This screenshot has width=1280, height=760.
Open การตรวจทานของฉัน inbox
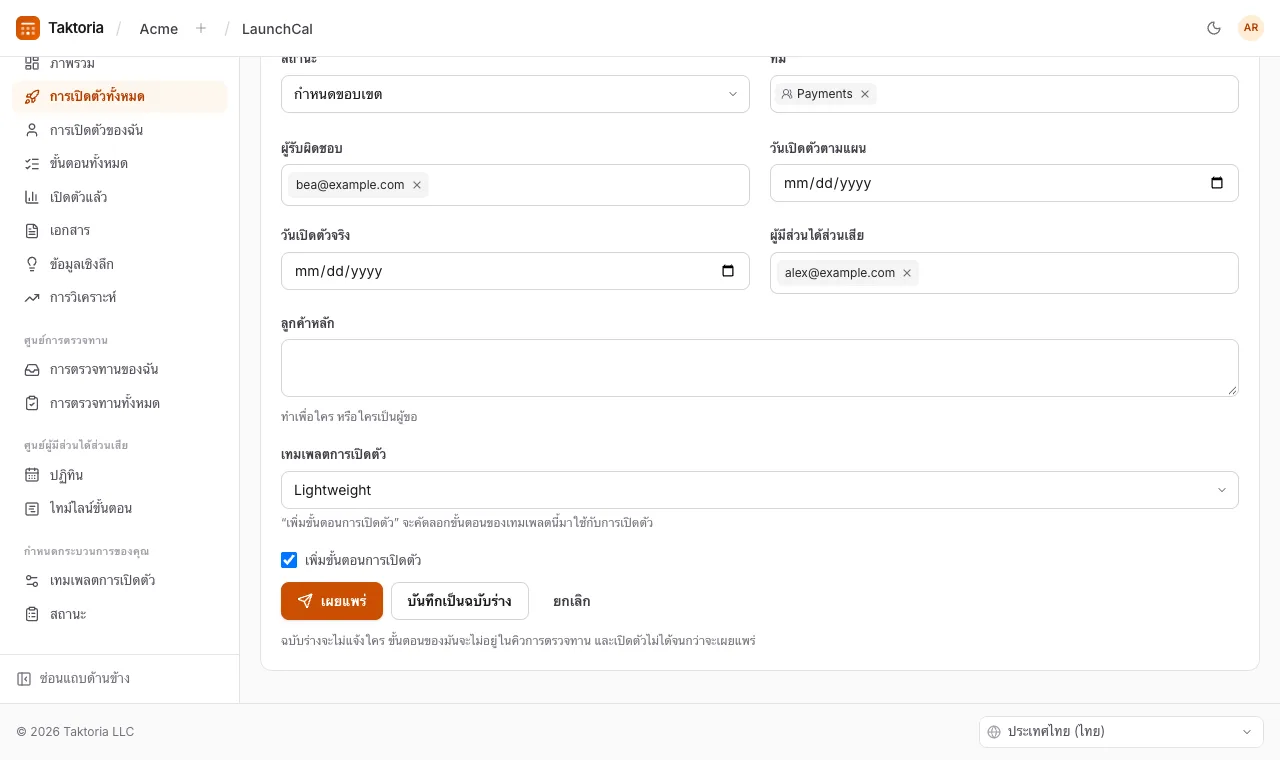(x=120, y=369)
